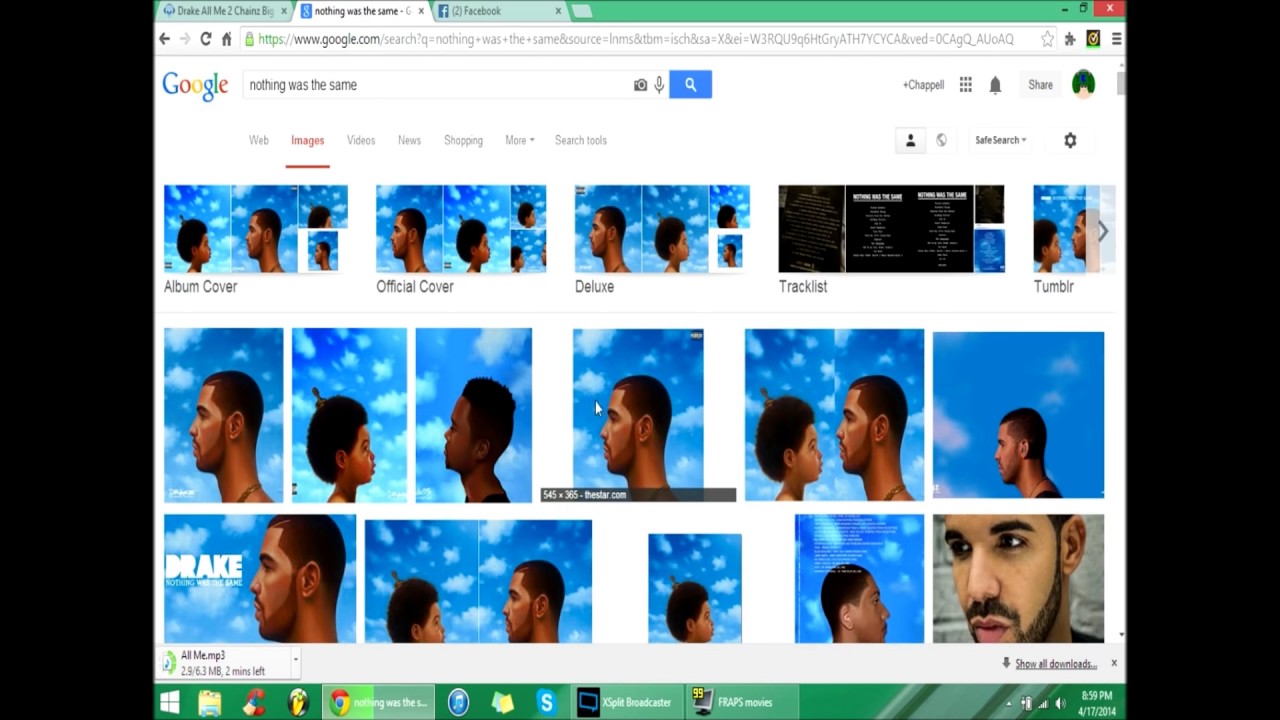Click the yellow checkmark extension icon
This screenshot has height=720, width=1280.
1093,39
